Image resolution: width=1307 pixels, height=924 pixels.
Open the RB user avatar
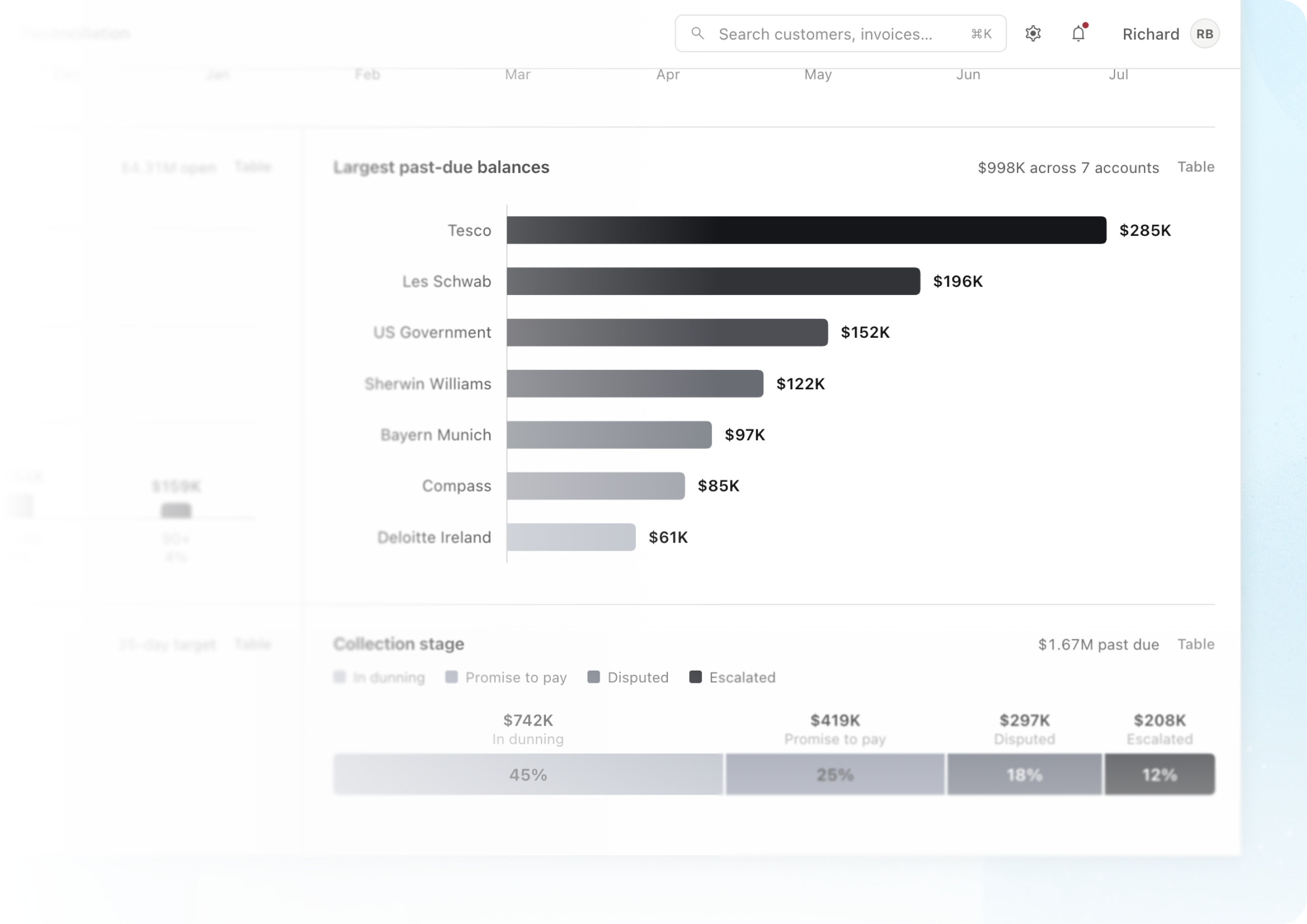1204,34
